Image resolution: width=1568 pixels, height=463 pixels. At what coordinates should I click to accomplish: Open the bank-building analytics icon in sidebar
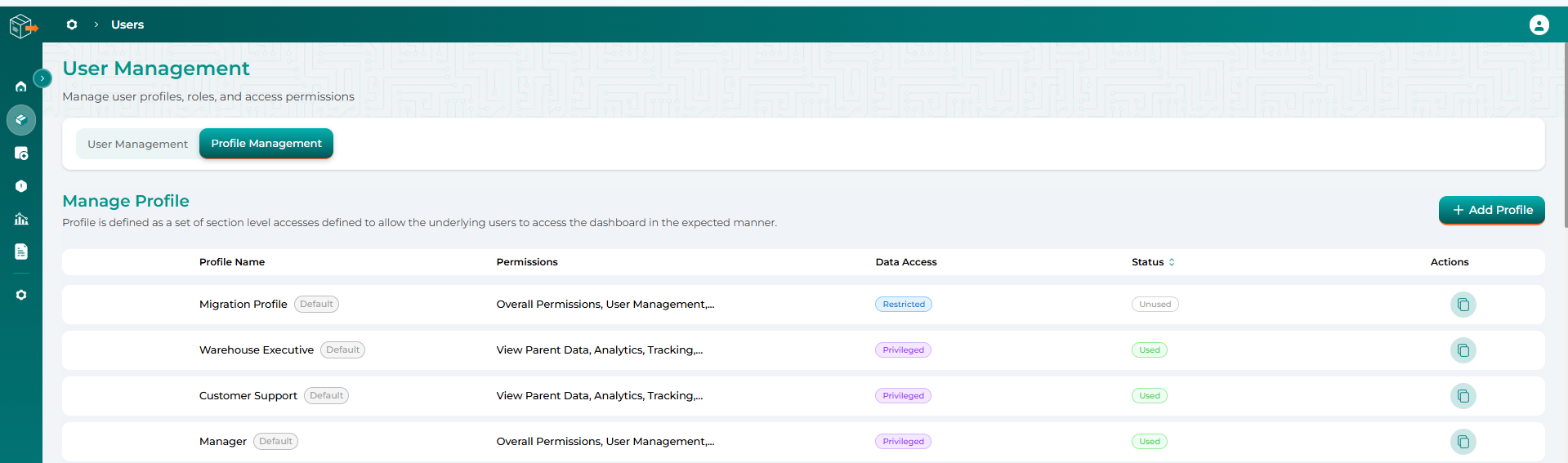click(21, 219)
